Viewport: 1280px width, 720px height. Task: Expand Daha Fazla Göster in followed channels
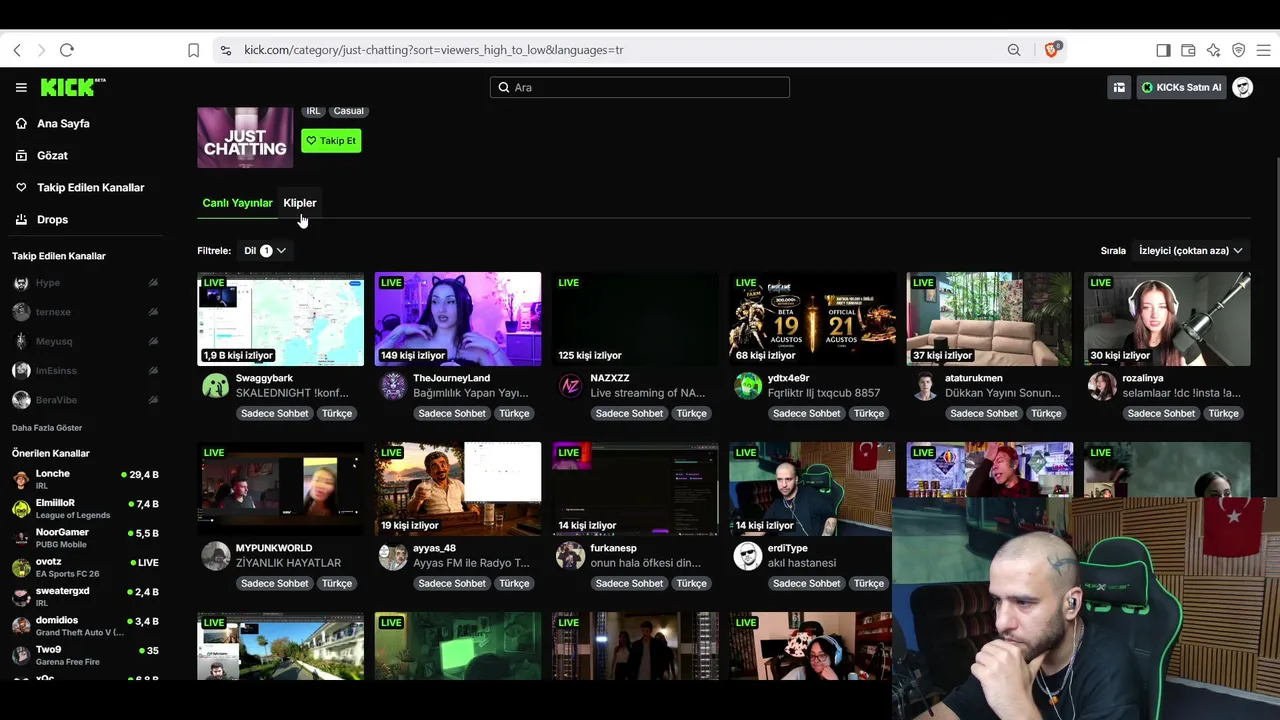tap(47, 428)
